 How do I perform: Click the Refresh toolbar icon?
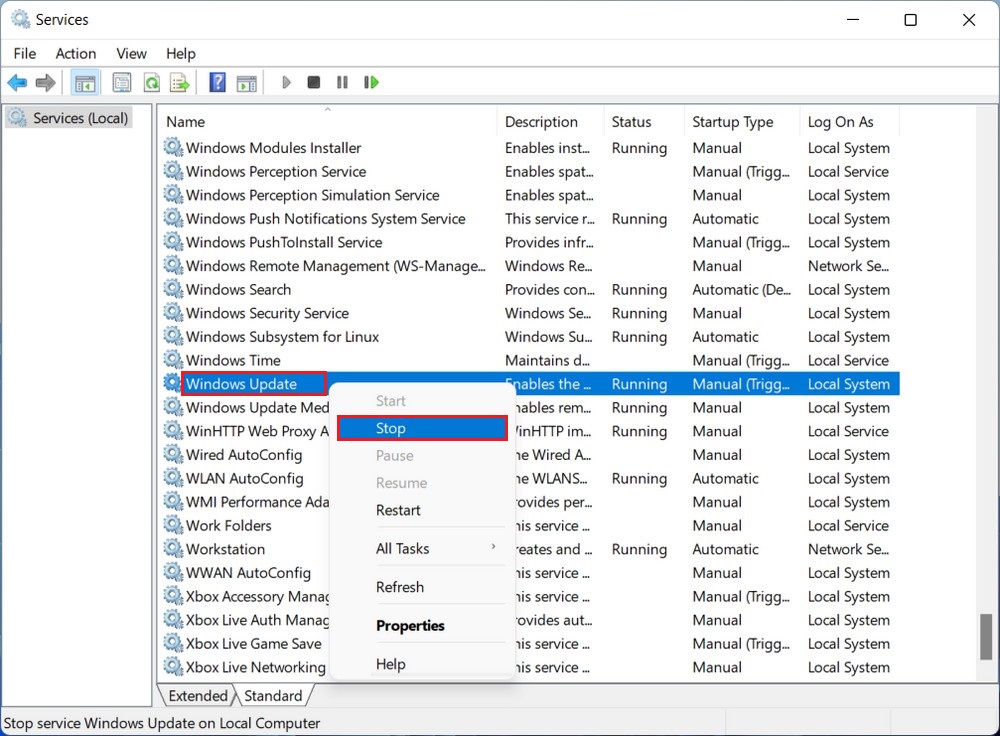pyautogui.click(x=152, y=82)
